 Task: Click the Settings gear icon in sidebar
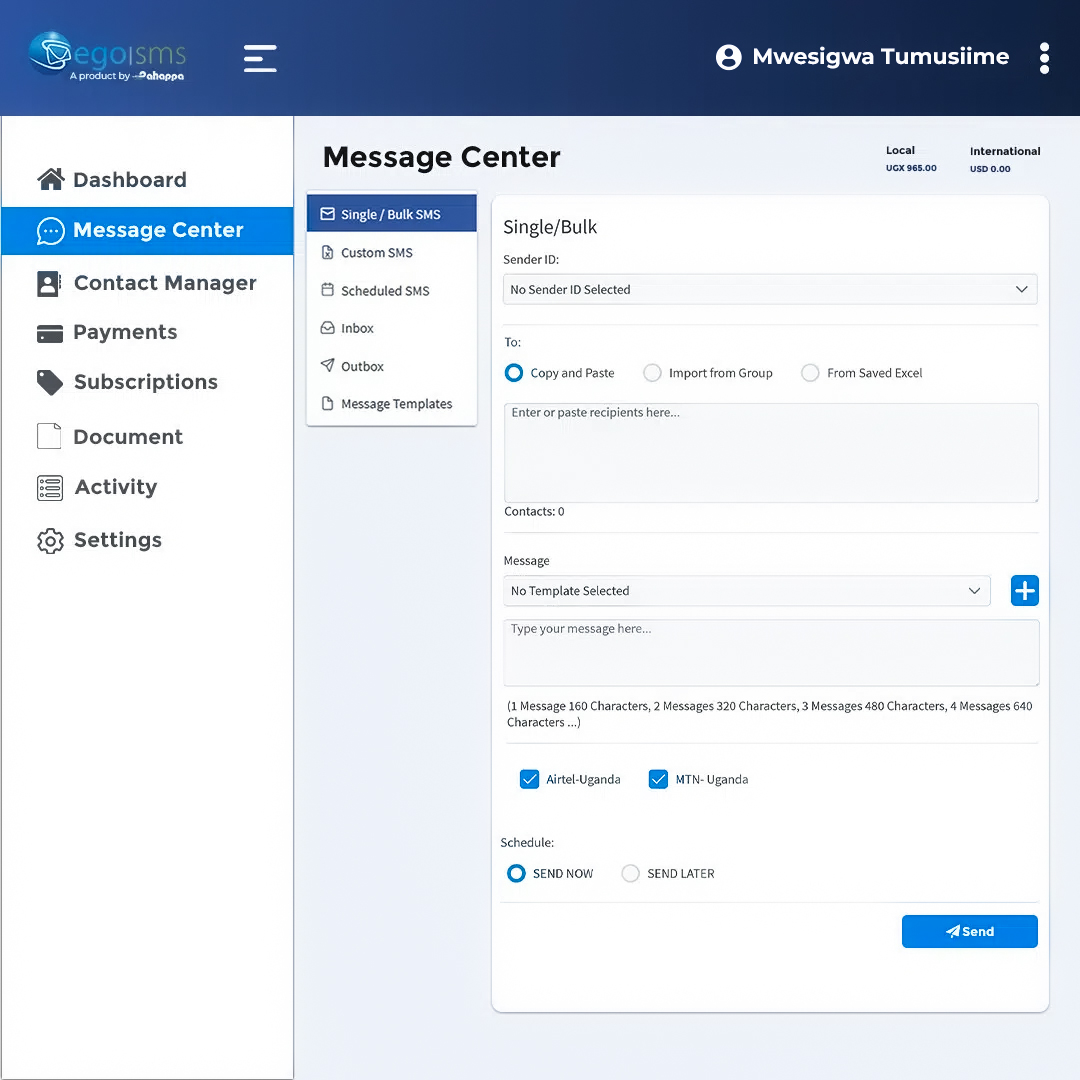click(50, 540)
